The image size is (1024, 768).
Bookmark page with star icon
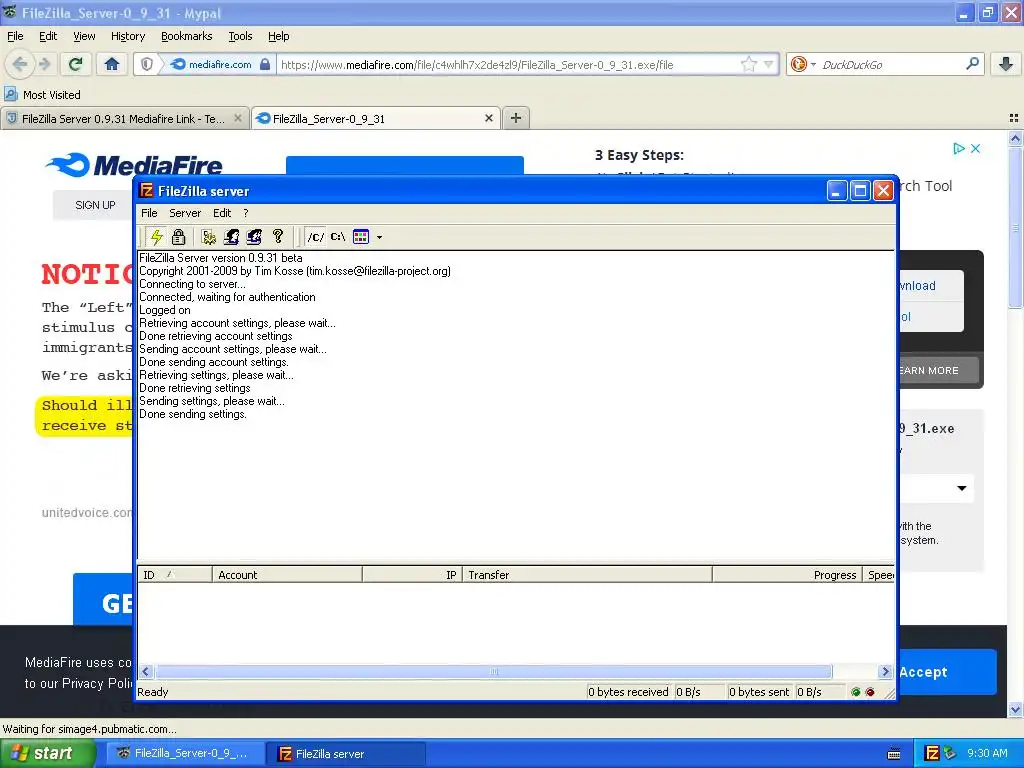pos(748,64)
